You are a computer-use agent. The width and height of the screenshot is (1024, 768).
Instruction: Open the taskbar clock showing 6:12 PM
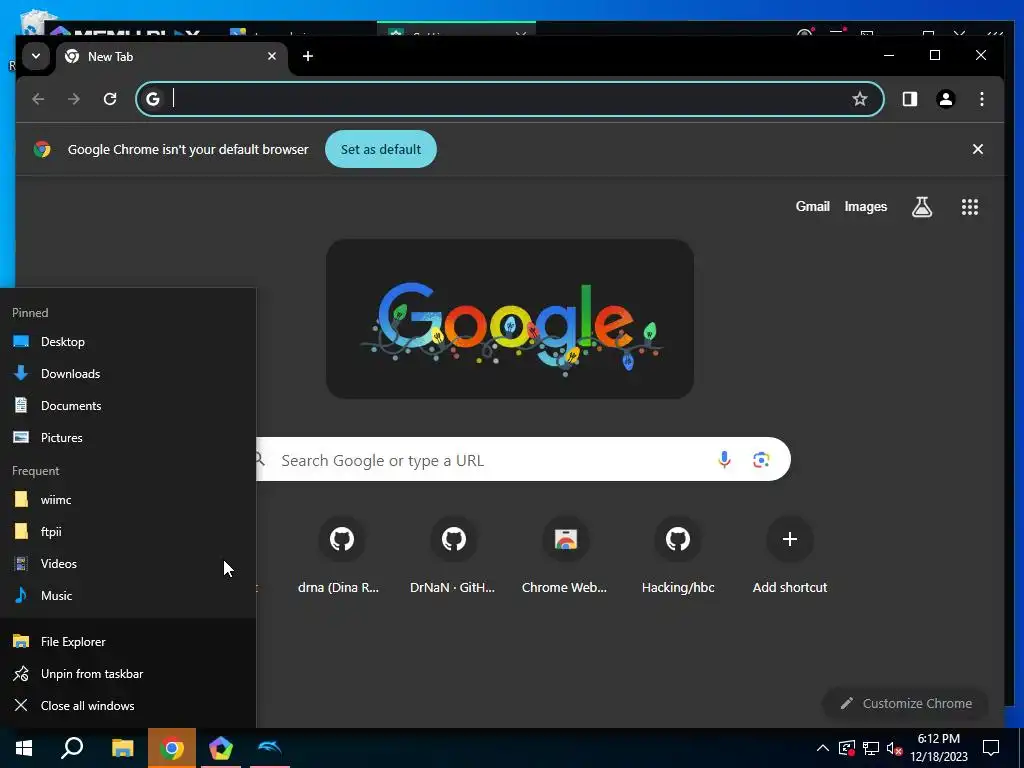coord(938,748)
